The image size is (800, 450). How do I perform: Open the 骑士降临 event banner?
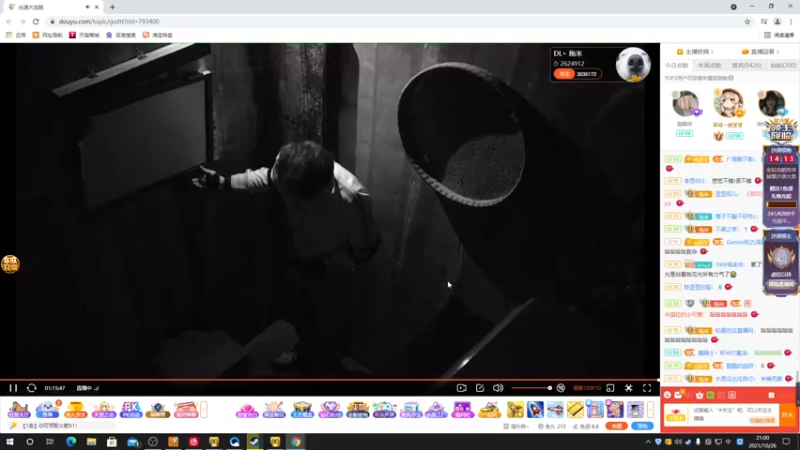[x=781, y=132]
